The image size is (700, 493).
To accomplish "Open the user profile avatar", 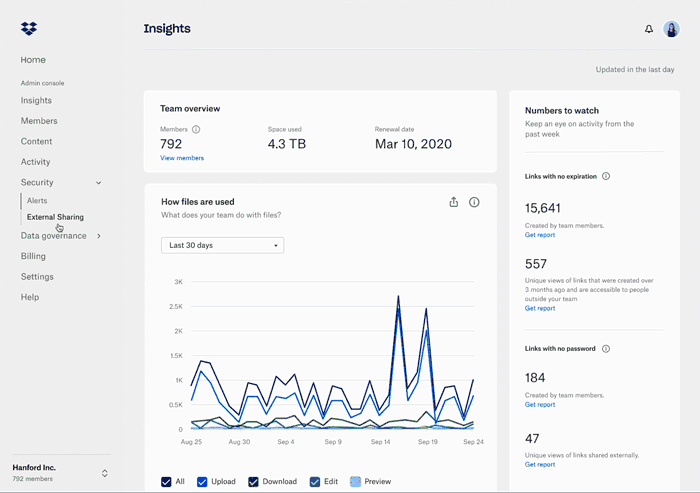I will pyautogui.click(x=671, y=29).
